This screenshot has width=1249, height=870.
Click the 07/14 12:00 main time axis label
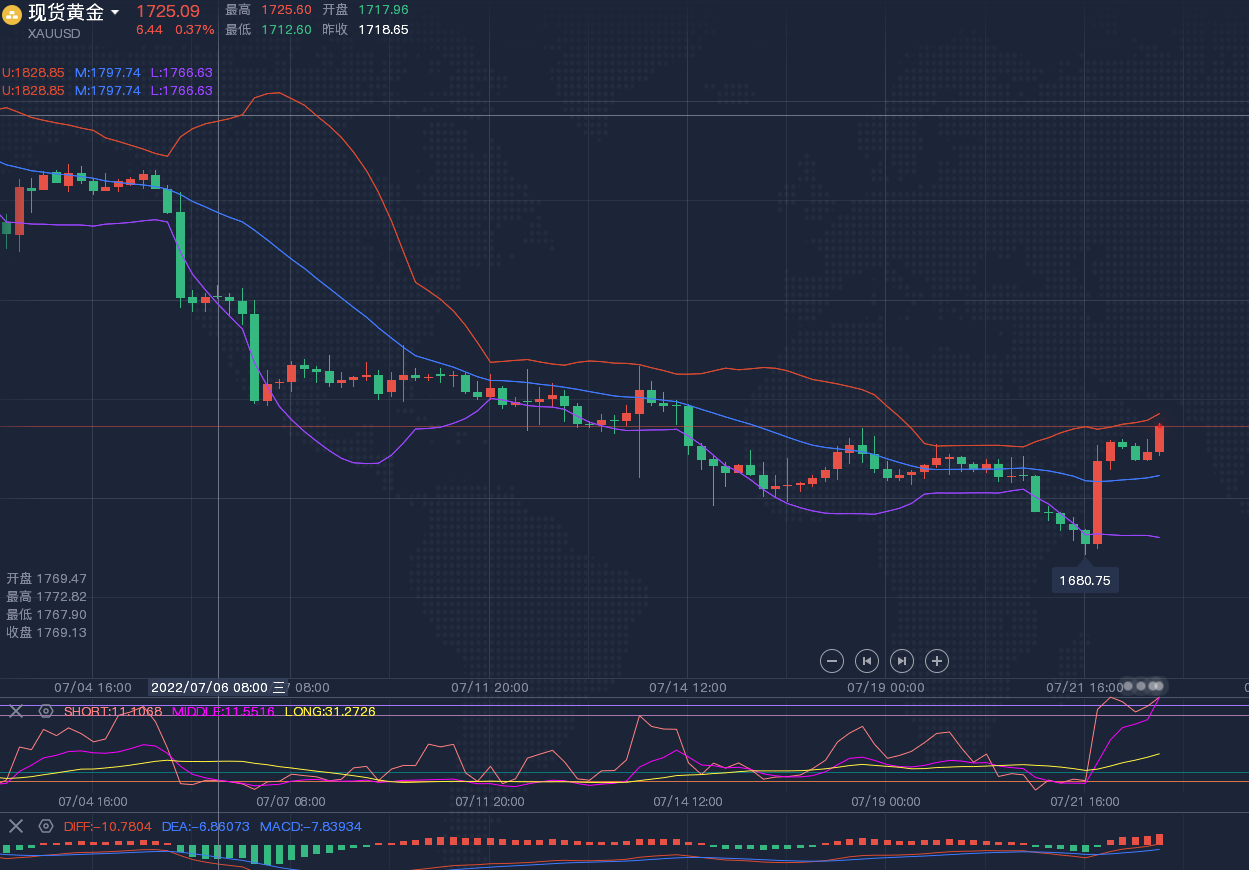pyautogui.click(x=687, y=687)
